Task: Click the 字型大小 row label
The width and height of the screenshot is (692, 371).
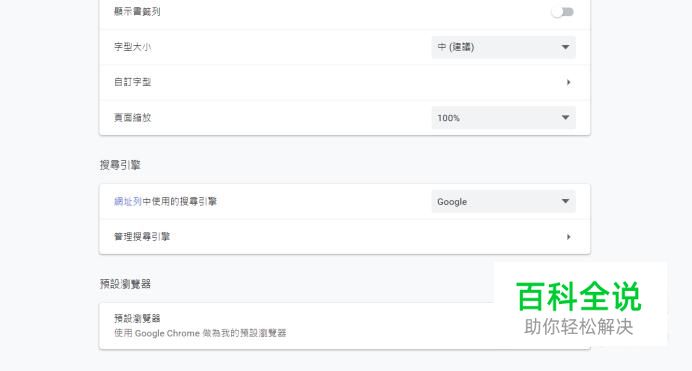Action: (132, 47)
